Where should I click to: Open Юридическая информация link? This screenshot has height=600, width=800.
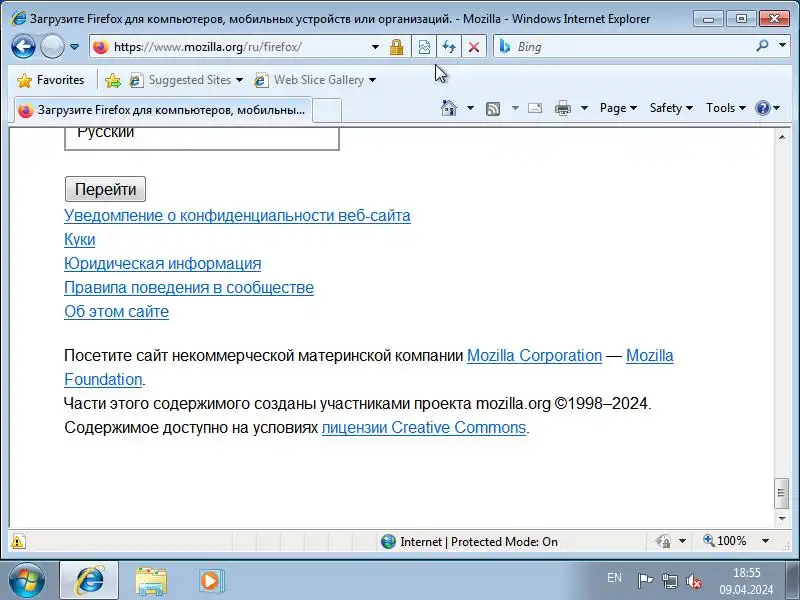[163, 264]
